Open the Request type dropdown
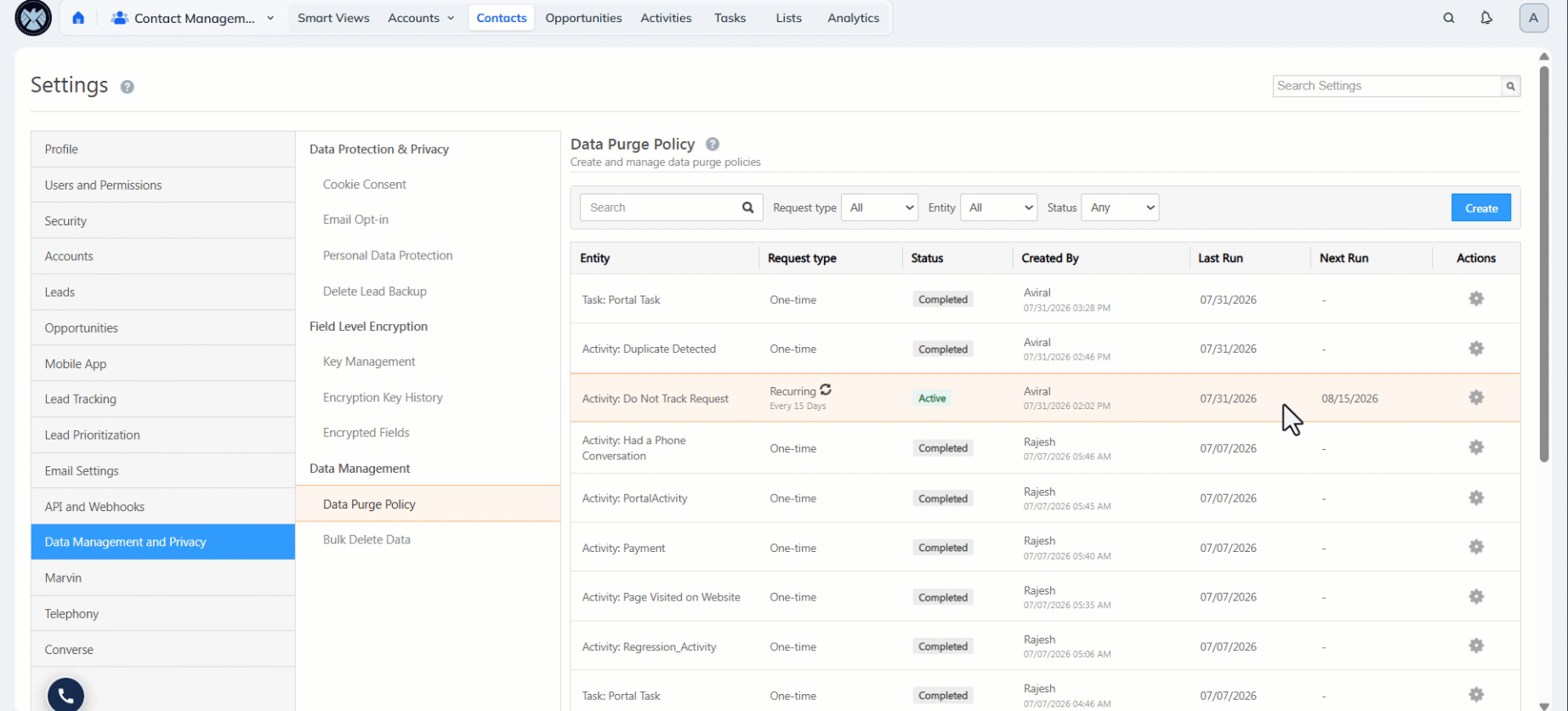1568x711 pixels. point(879,208)
